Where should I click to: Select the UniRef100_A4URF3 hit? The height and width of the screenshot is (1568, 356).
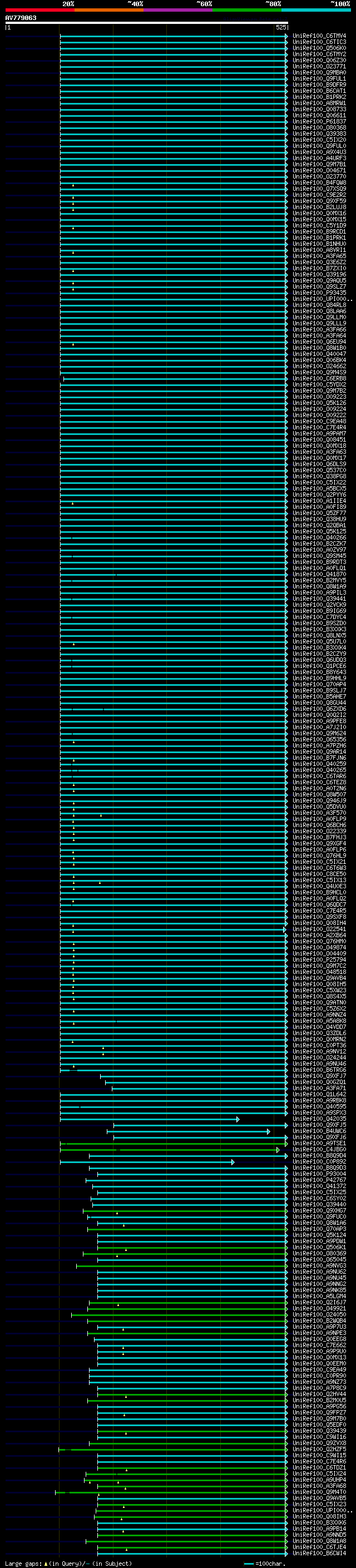(x=319, y=159)
